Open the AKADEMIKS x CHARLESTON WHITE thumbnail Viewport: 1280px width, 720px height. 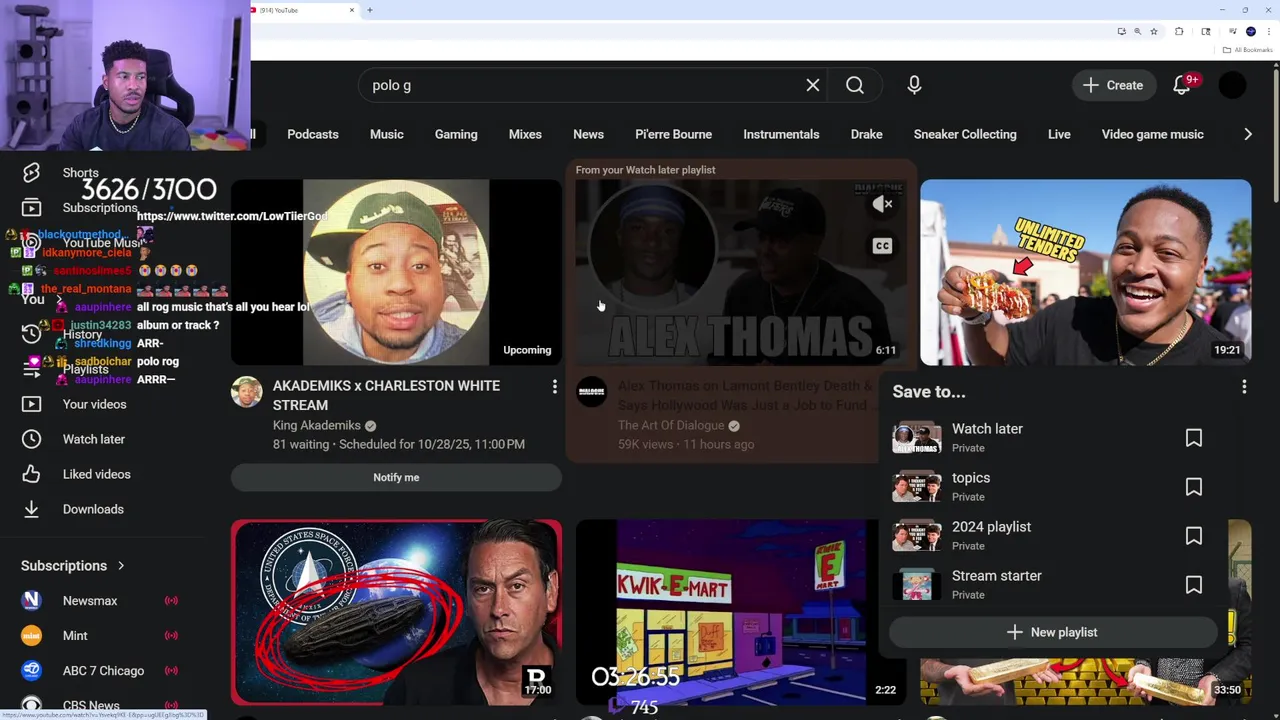[396, 272]
